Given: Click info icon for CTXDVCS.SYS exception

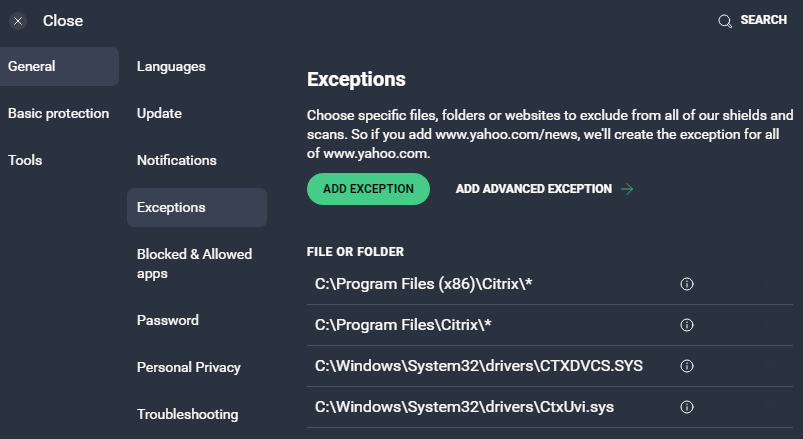Looking at the screenshot, I should (687, 366).
